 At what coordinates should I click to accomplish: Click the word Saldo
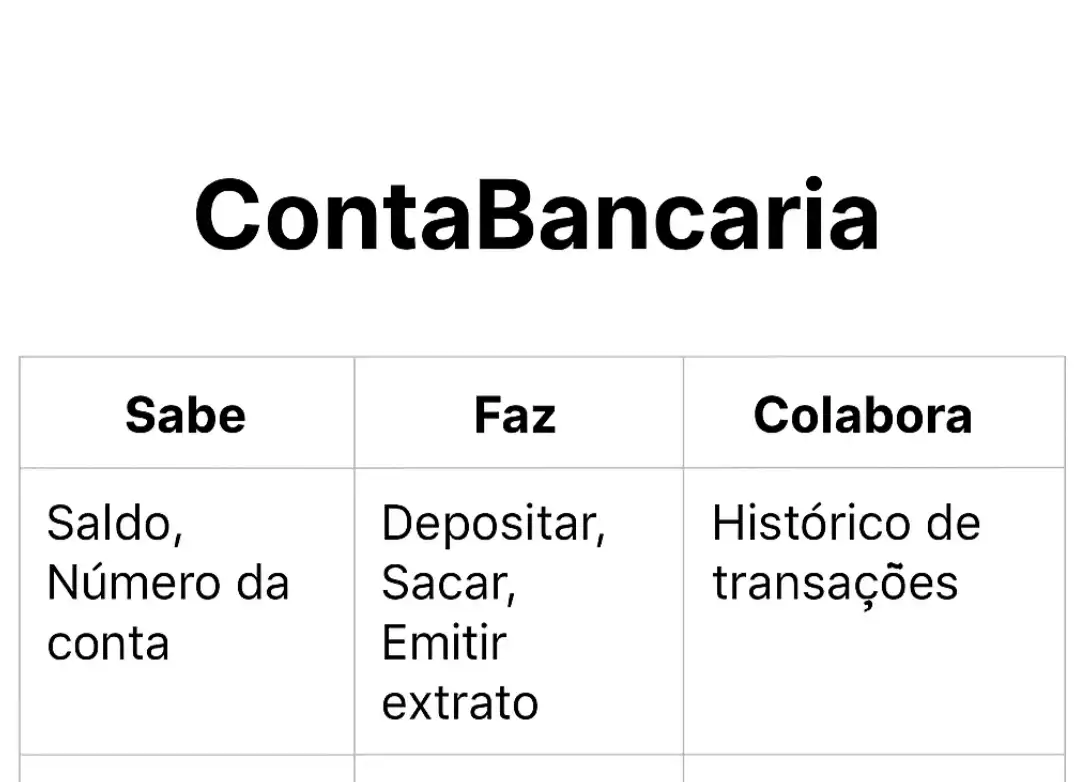[114, 523]
